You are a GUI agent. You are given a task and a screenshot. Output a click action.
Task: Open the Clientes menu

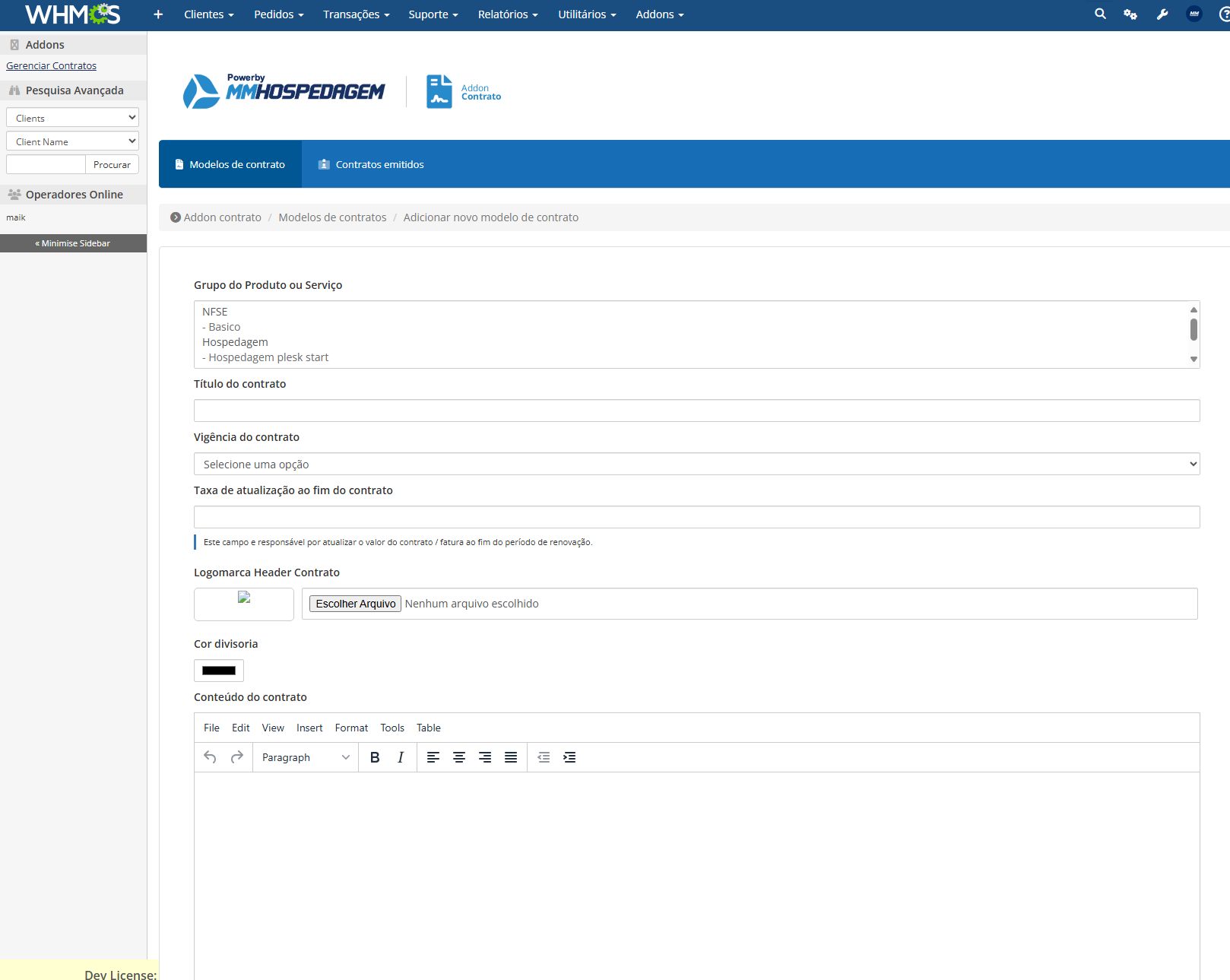(209, 14)
